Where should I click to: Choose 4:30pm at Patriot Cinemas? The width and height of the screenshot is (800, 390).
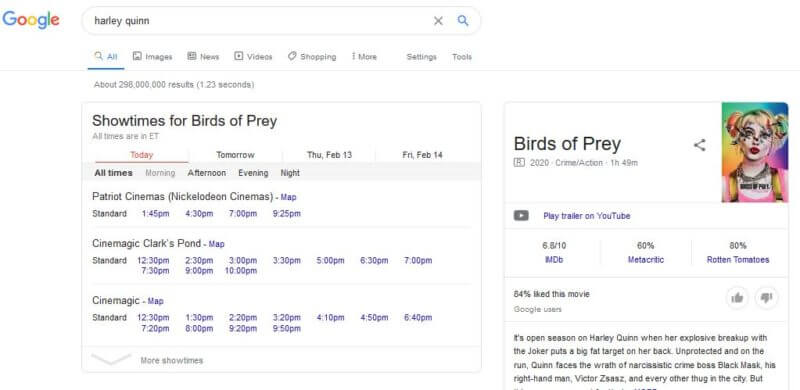click(x=199, y=213)
